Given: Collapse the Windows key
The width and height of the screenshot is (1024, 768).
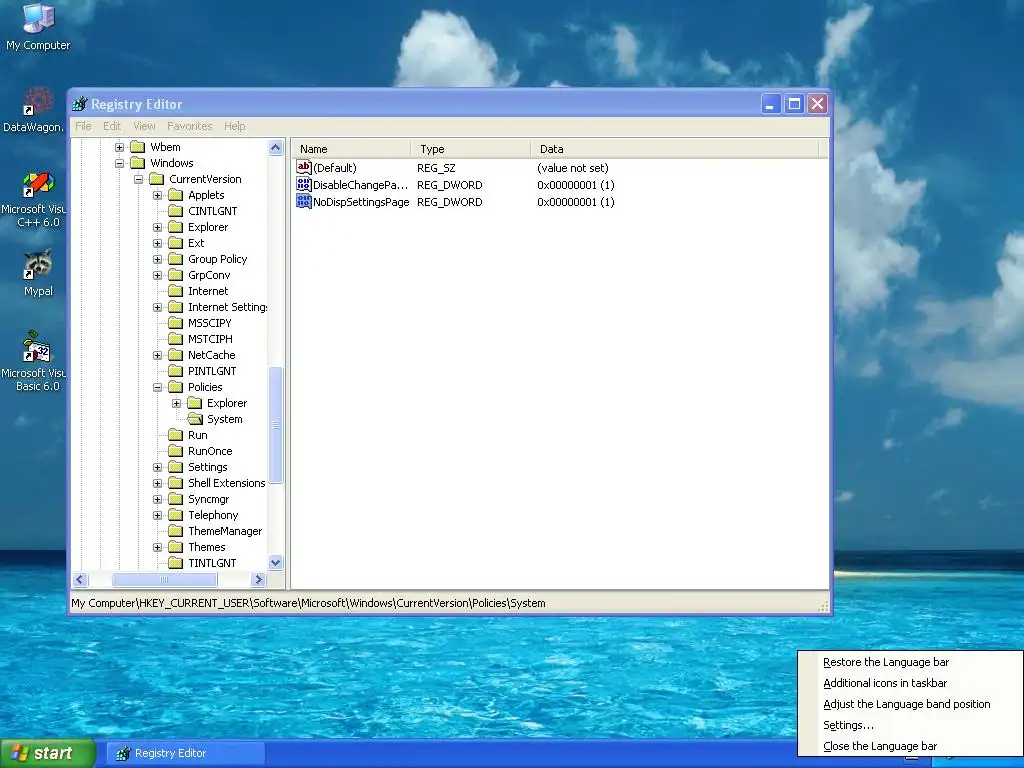Looking at the screenshot, I should (120, 163).
